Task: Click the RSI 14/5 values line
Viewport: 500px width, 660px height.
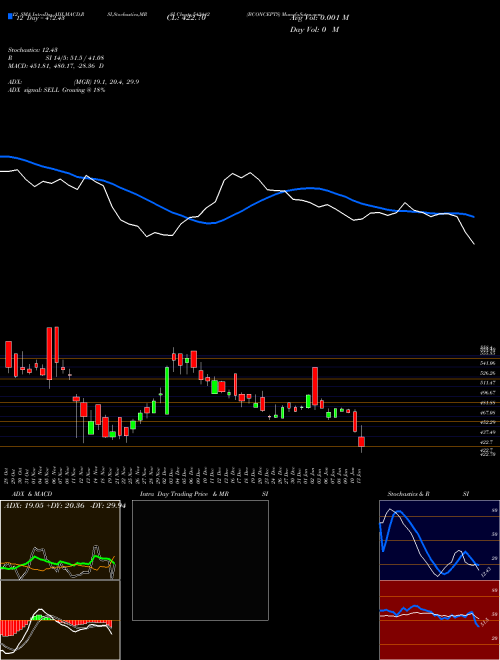Action: tap(56, 58)
